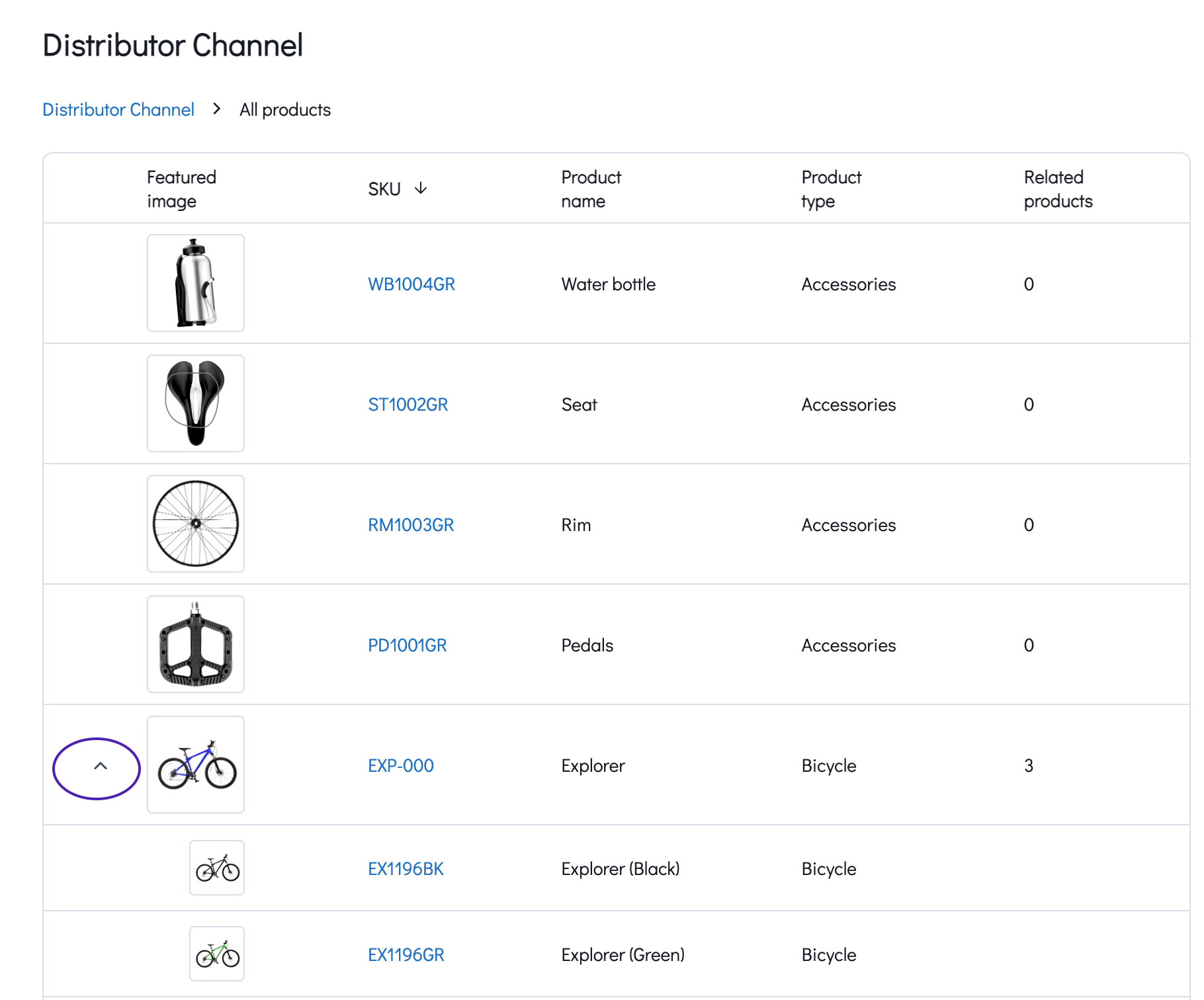Open the Distributor Channel breadcrumb link
Screen dimensions: 1204x1000
click(118, 110)
